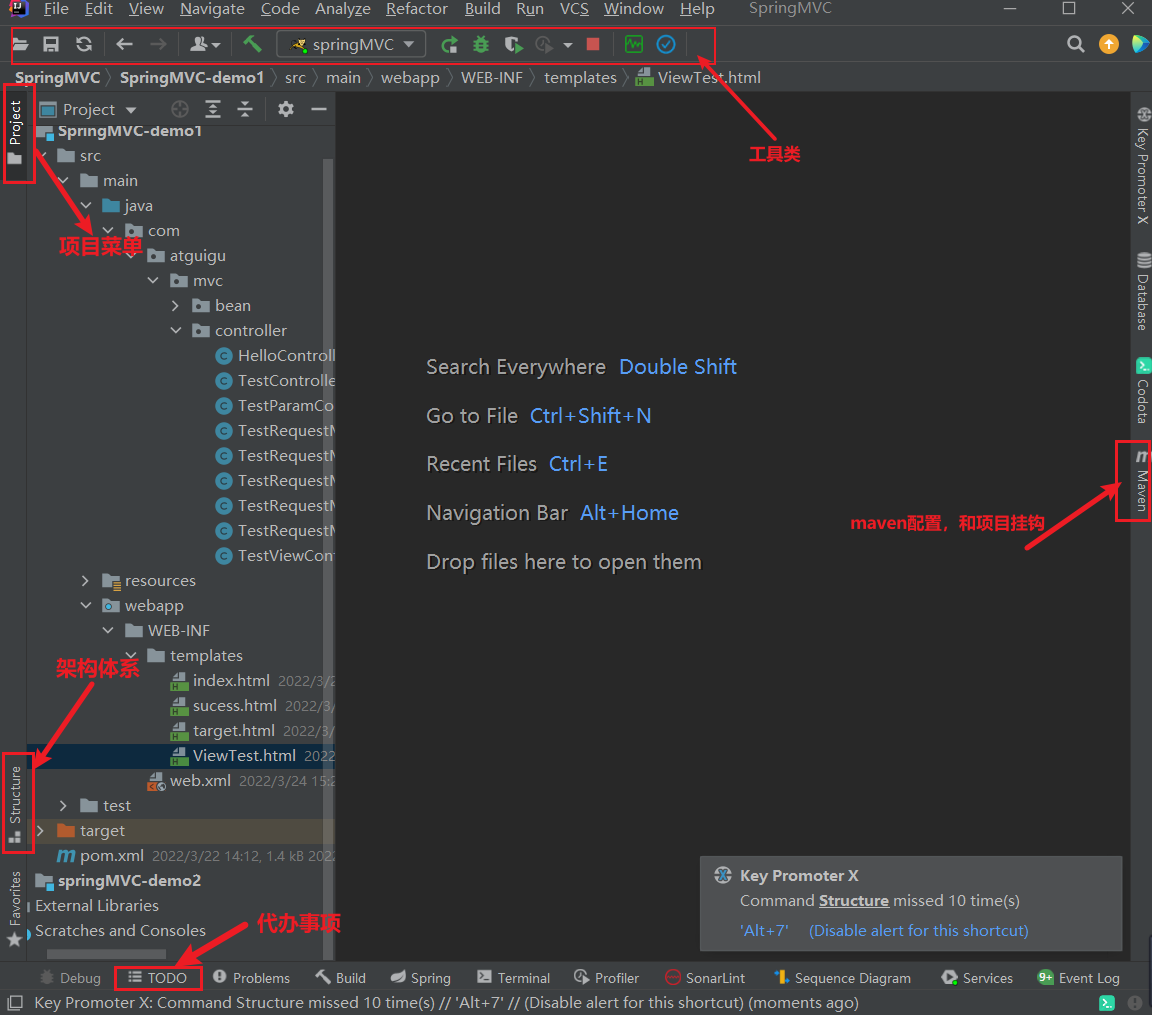Viewport: 1152px width, 1015px height.
Task: Open the Refactor menu
Action: pos(417,9)
